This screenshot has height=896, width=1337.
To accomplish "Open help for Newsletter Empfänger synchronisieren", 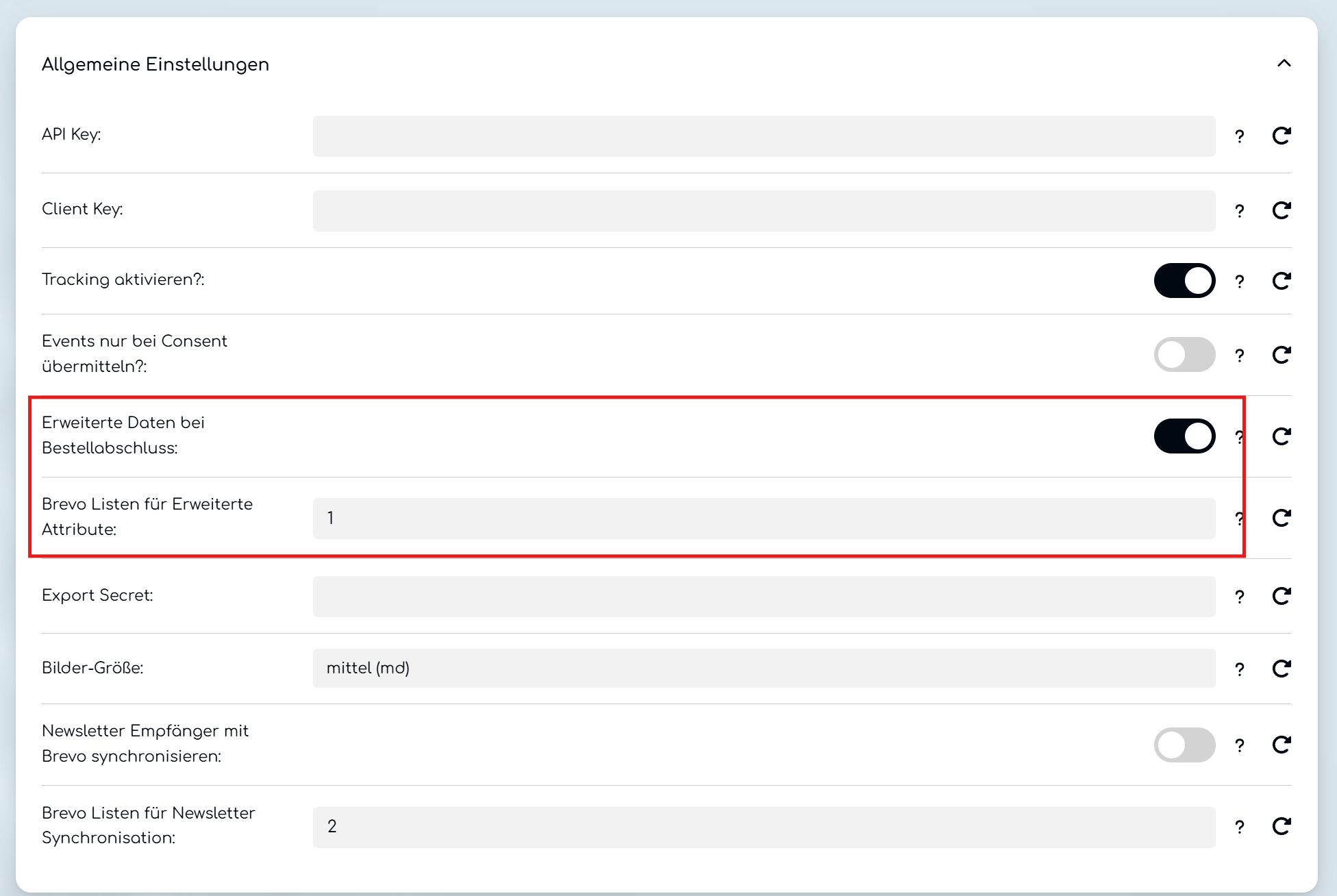I will (1239, 745).
